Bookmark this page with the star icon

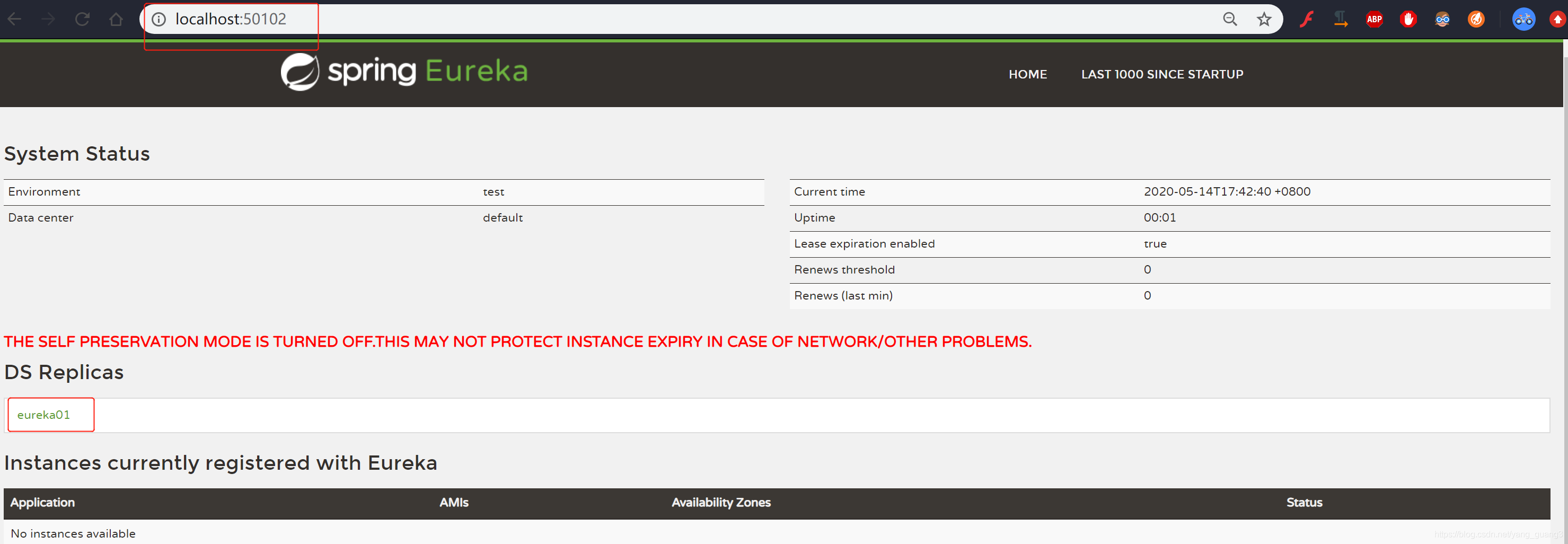1264,19
